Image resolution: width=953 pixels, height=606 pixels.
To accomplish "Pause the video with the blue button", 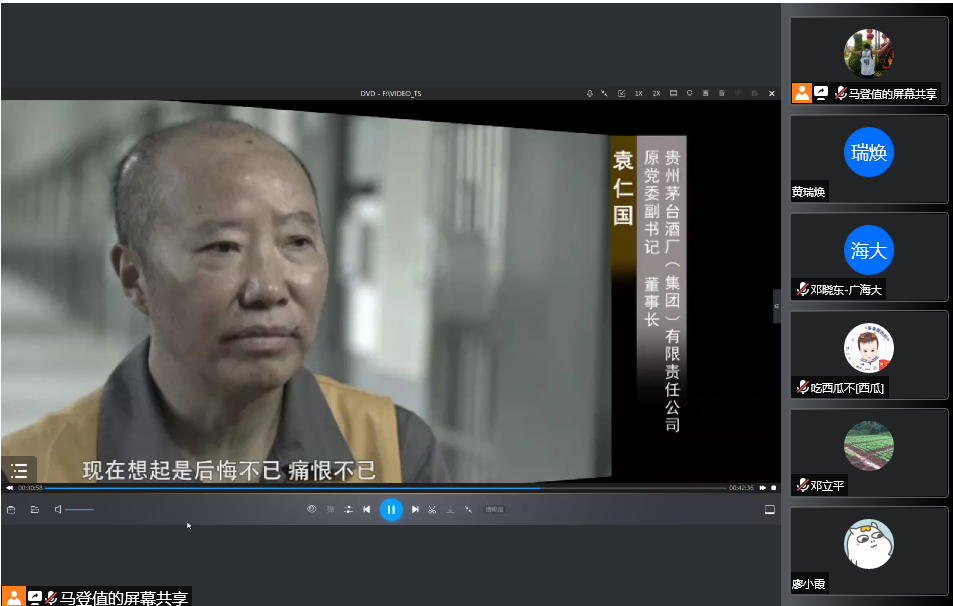I will click(x=391, y=509).
